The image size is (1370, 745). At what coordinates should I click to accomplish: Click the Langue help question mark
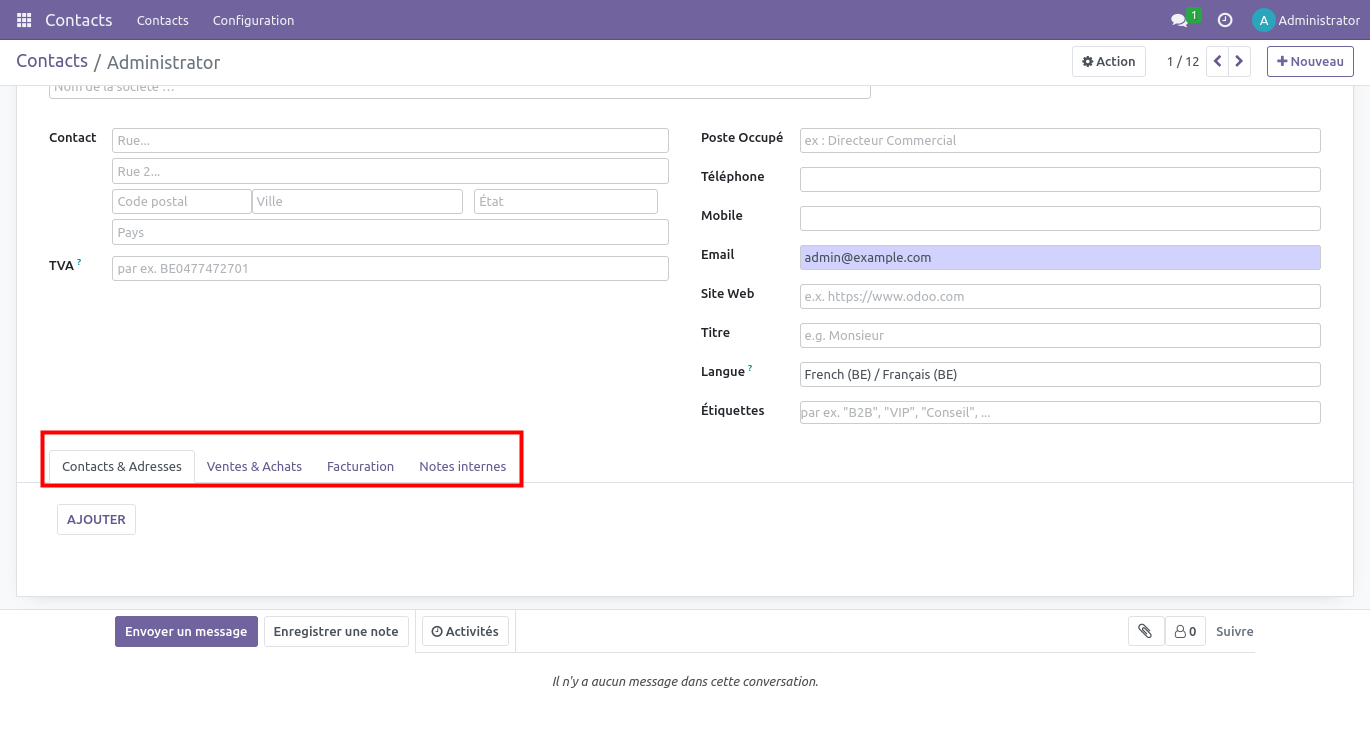point(750,368)
